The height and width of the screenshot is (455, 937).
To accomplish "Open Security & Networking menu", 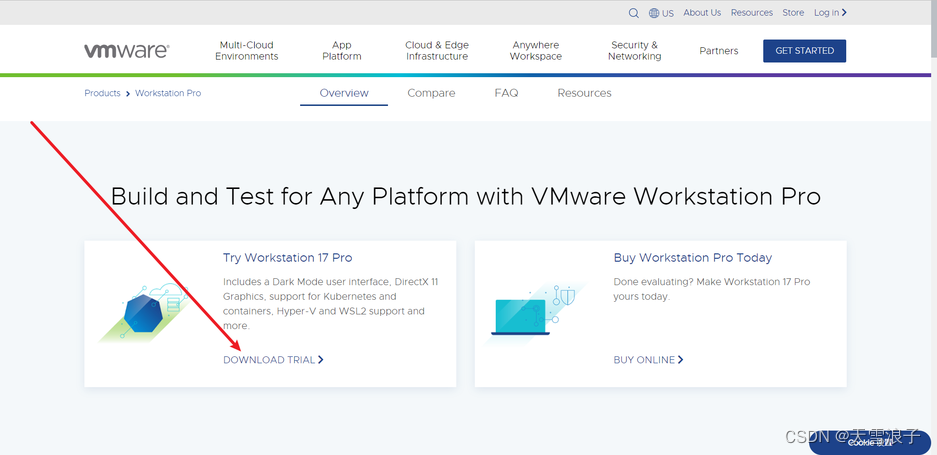I will (635, 51).
